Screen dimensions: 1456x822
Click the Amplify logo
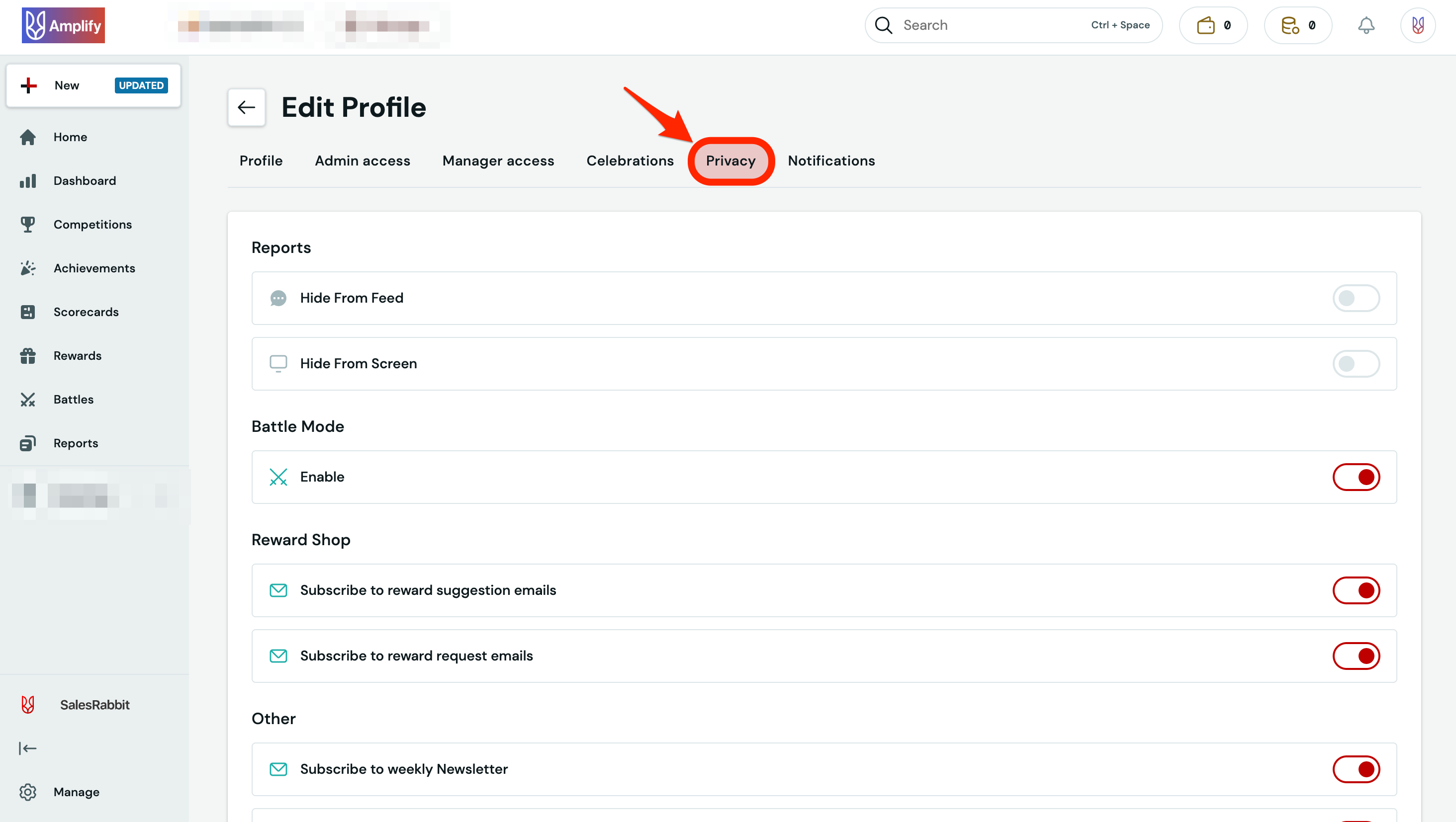pos(63,25)
